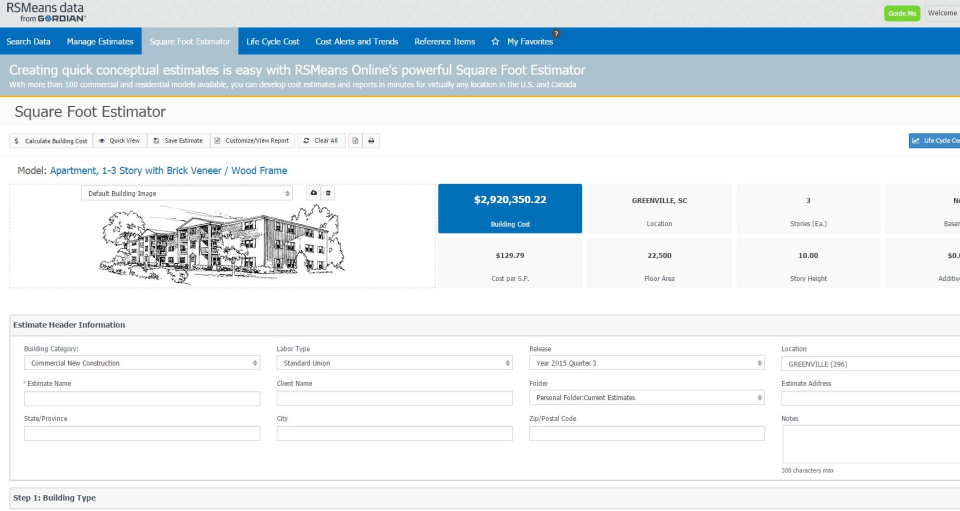Select the Square Foot Estimator tab
This screenshot has height=511, width=960.
(x=190, y=42)
